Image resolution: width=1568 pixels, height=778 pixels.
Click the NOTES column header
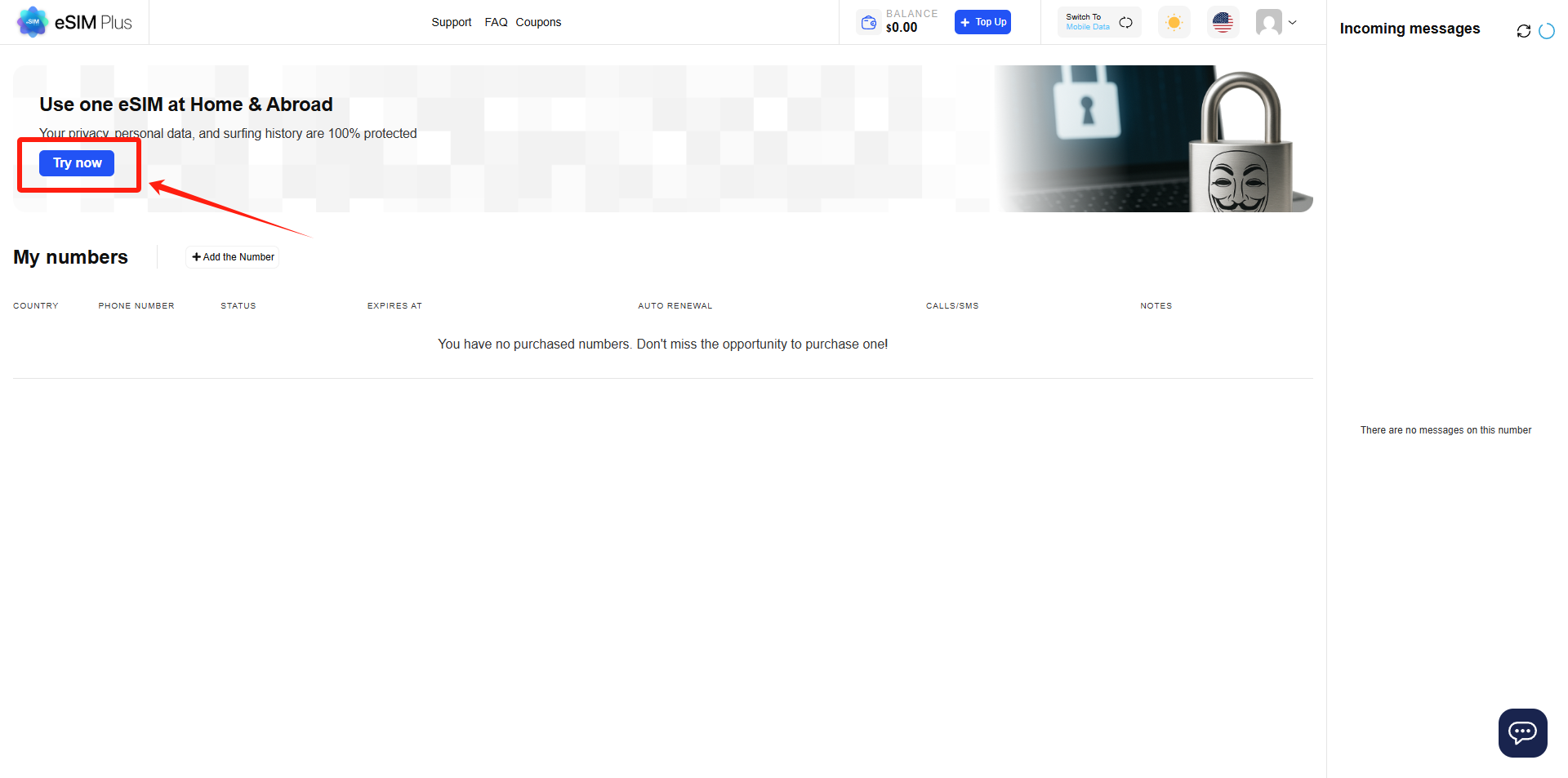pos(1156,306)
